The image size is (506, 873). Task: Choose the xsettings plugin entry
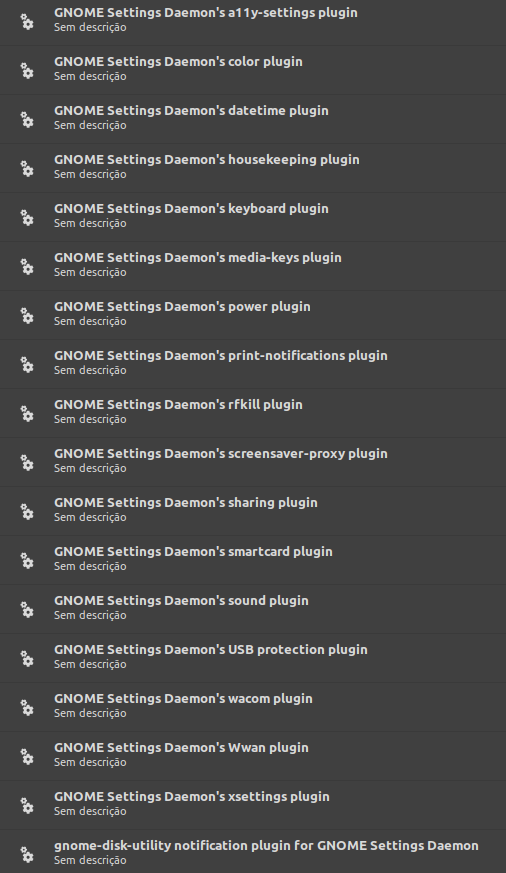(x=253, y=805)
